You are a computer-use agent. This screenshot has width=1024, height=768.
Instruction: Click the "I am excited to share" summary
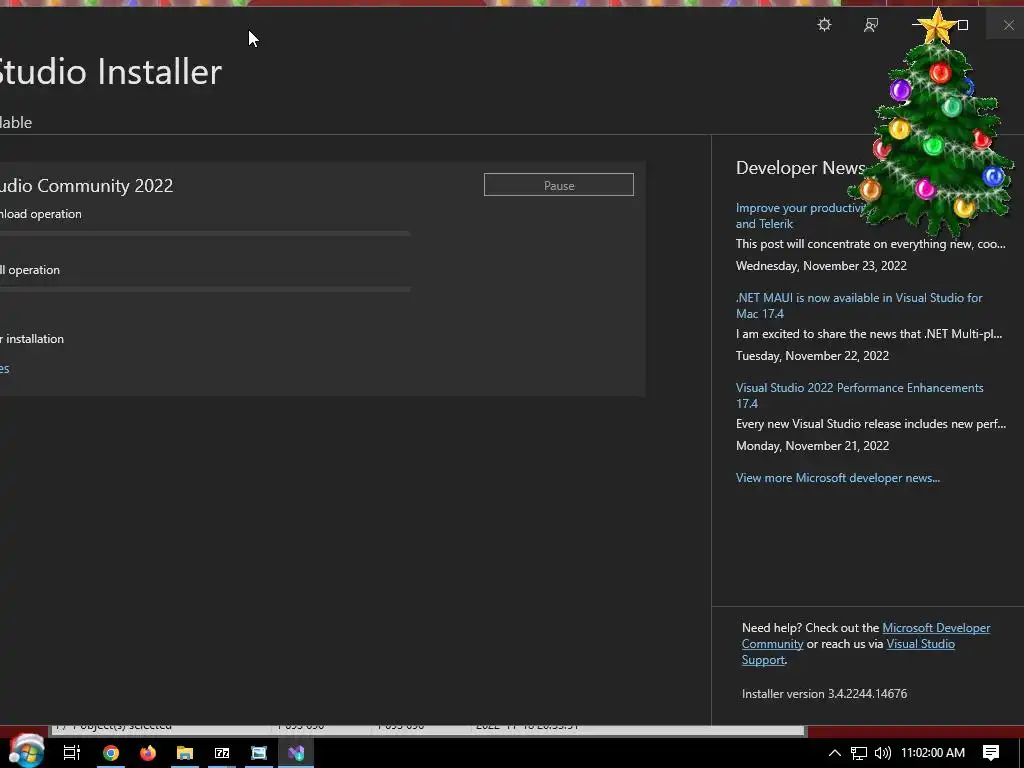[869, 334]
